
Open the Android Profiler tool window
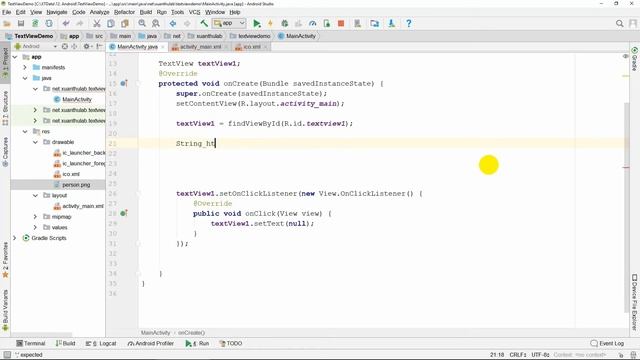click(151, 344)
